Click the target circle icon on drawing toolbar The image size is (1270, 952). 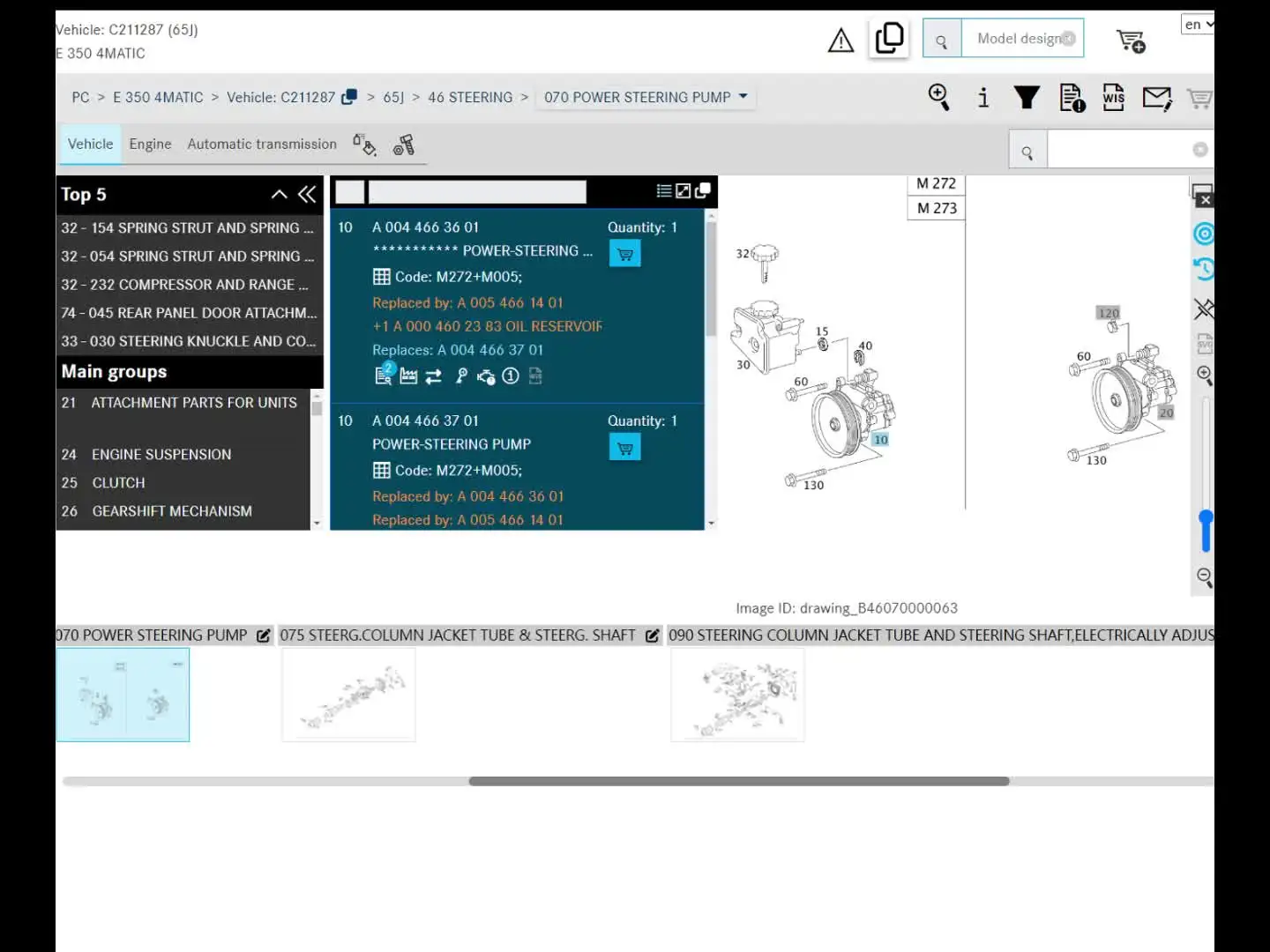1204,234
